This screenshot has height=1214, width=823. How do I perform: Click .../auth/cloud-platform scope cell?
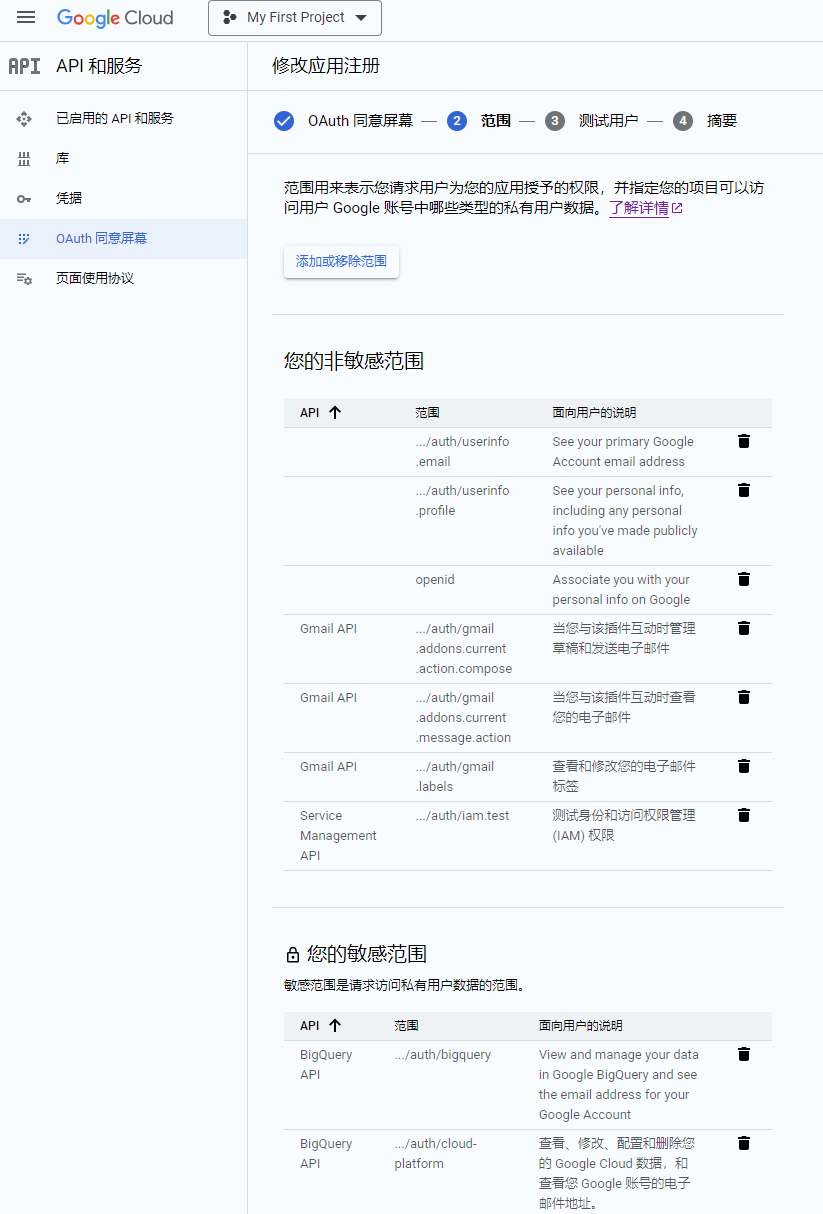pyautogui.click(x=436, y=1153)
